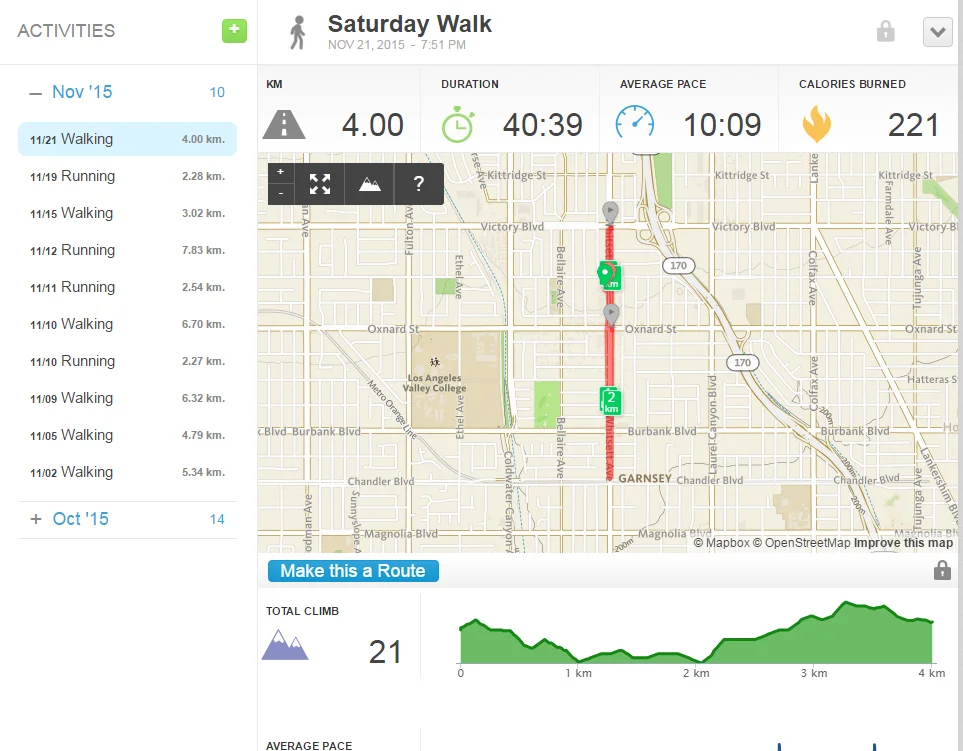Collapse the Nov '15 activities group
The width and height of the screenshot is (963, 751).
tap(36, 93)
